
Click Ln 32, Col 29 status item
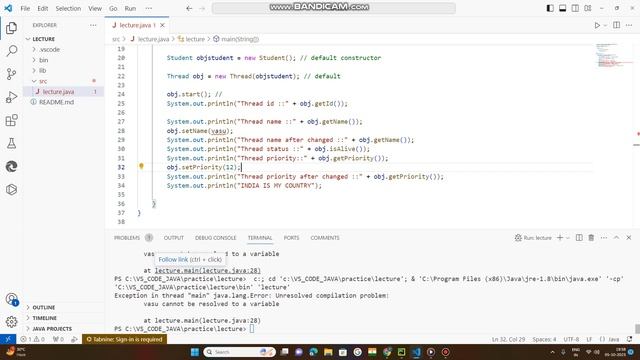pos(509,339)
